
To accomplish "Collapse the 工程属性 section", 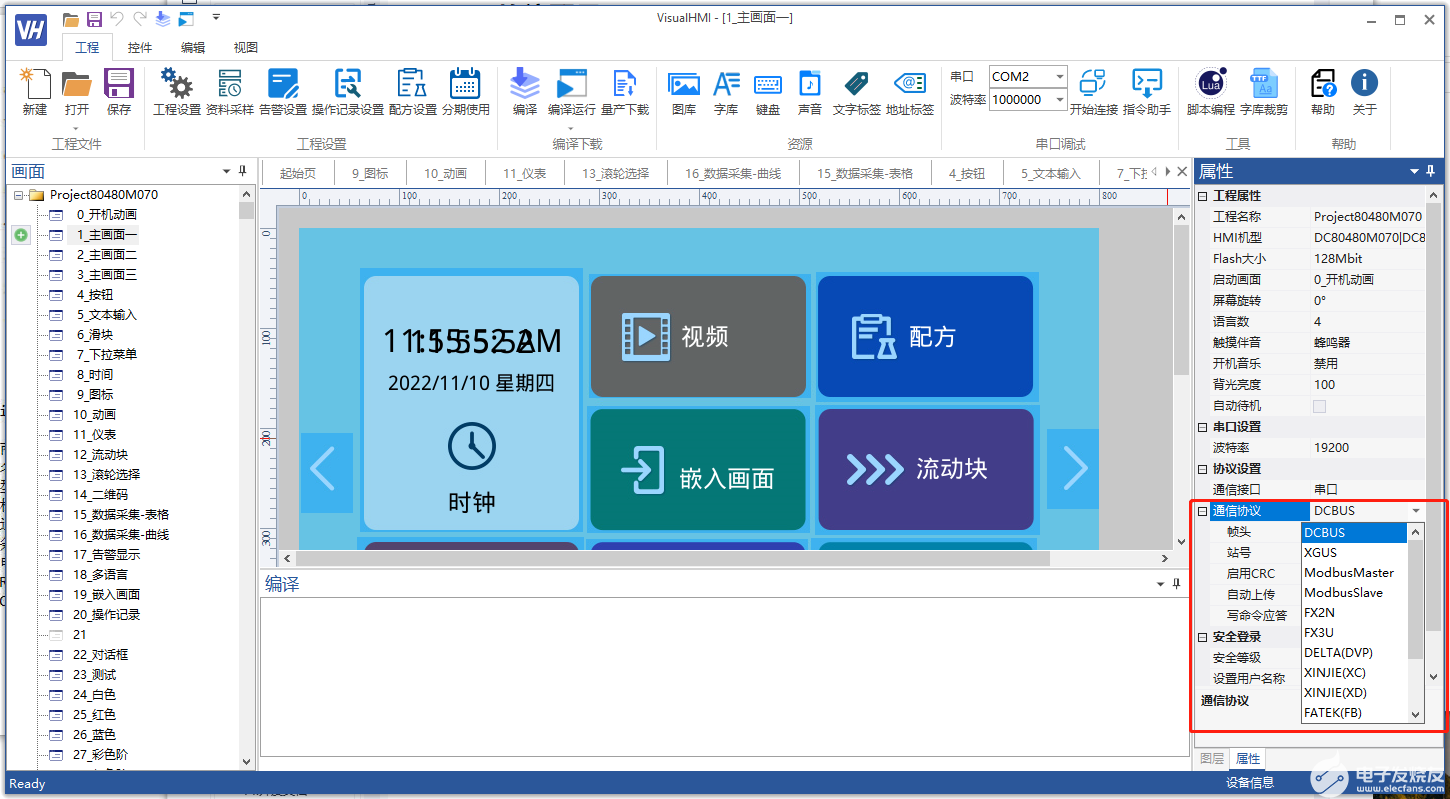I will click(1203, 196).
